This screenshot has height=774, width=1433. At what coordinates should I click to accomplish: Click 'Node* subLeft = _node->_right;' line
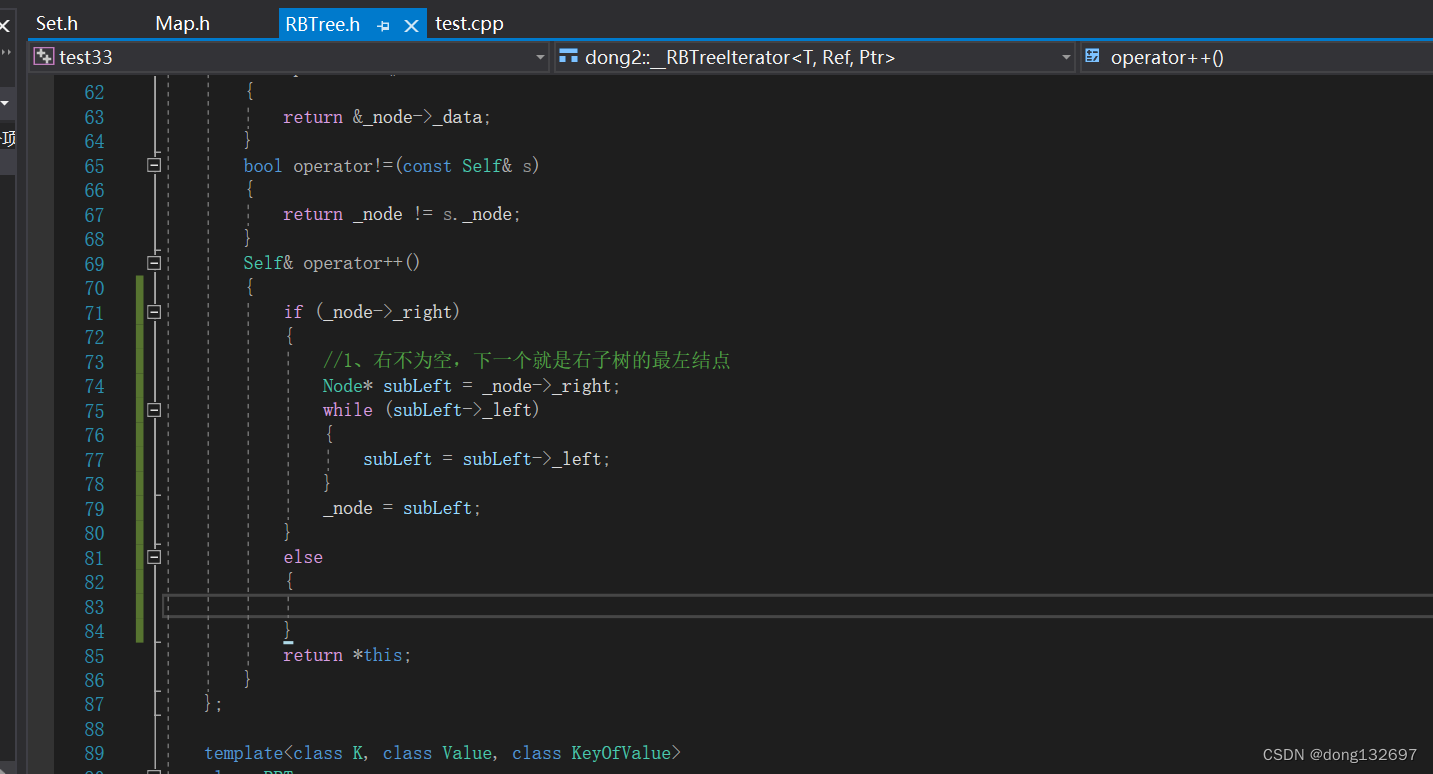(472, 386)
